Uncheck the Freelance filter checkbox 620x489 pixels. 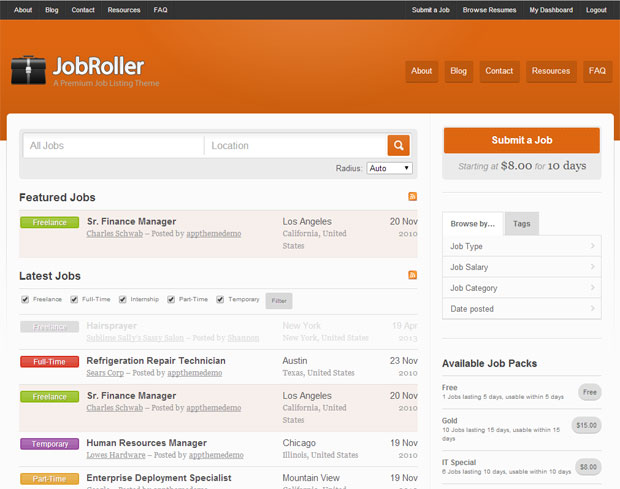click(25, 299)
